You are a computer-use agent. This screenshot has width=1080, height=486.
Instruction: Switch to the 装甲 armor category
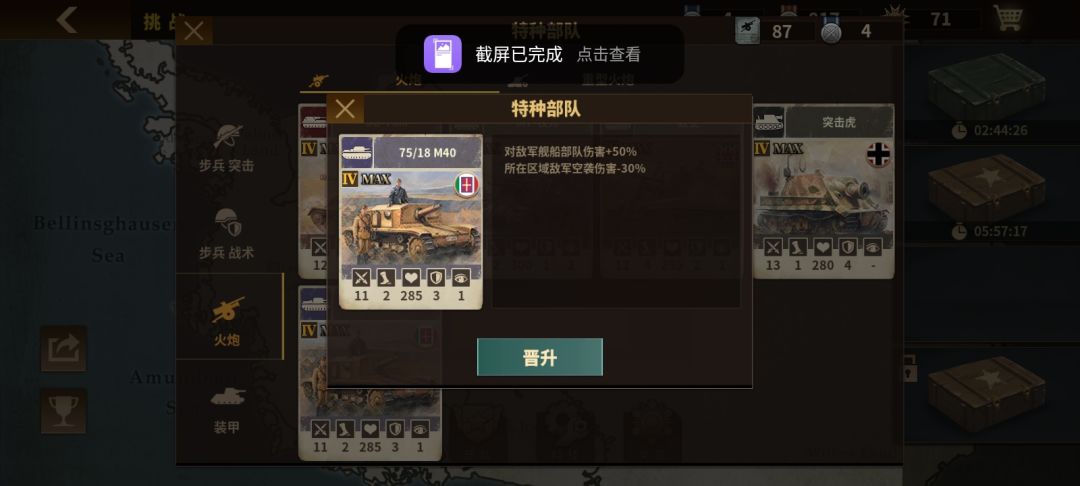[x=227, y=410]
